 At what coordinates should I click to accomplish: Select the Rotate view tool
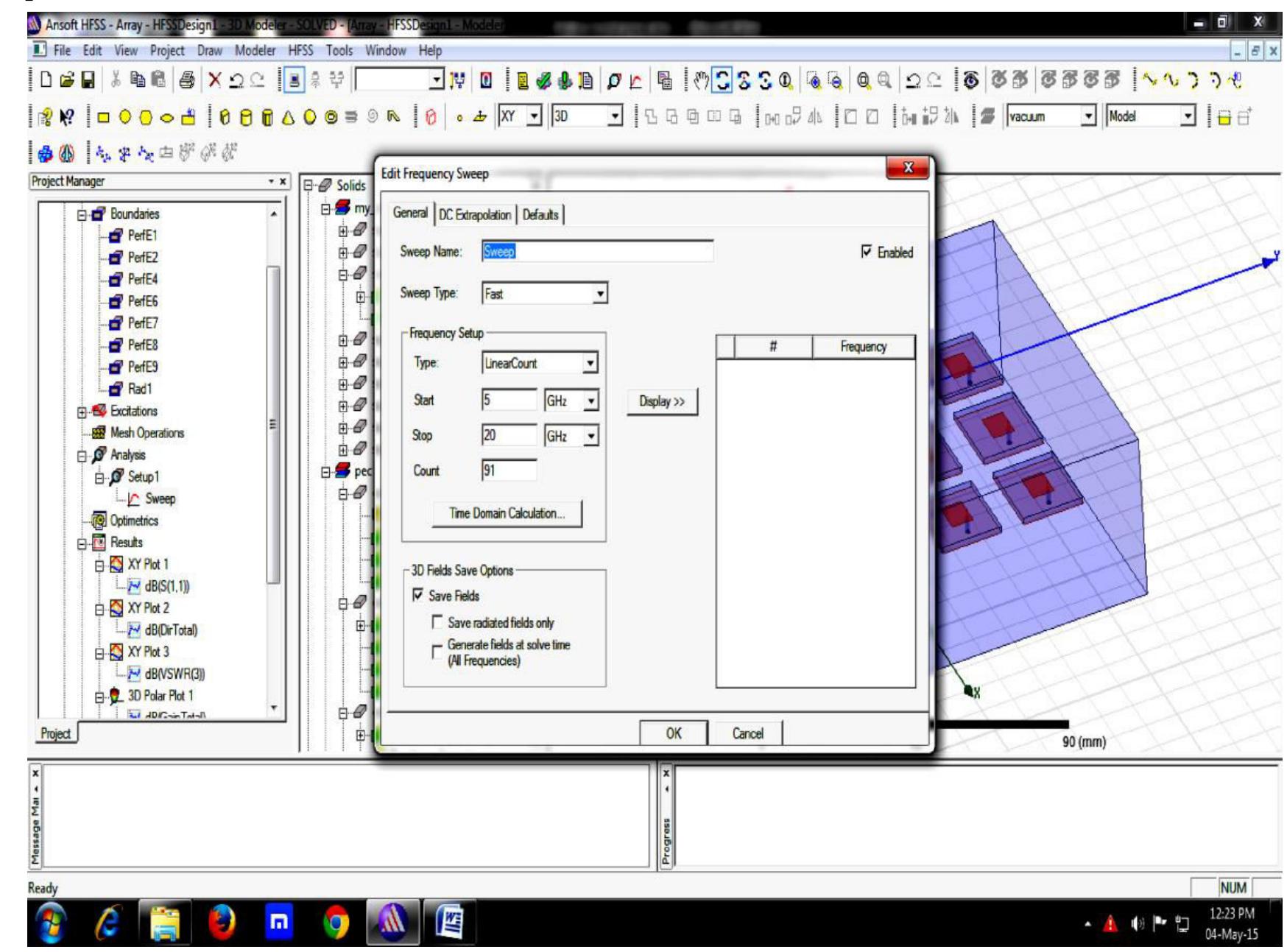(x=722, y=80)
